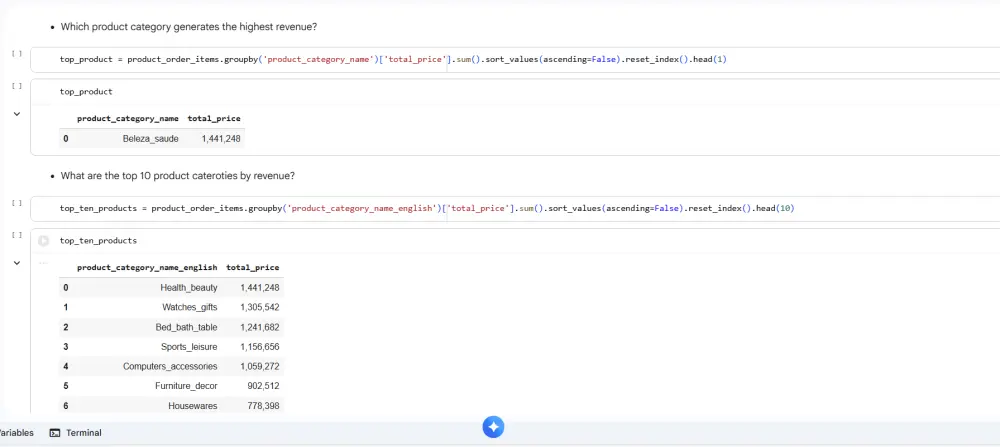Open the Variables panel

[x=16, y=433]
